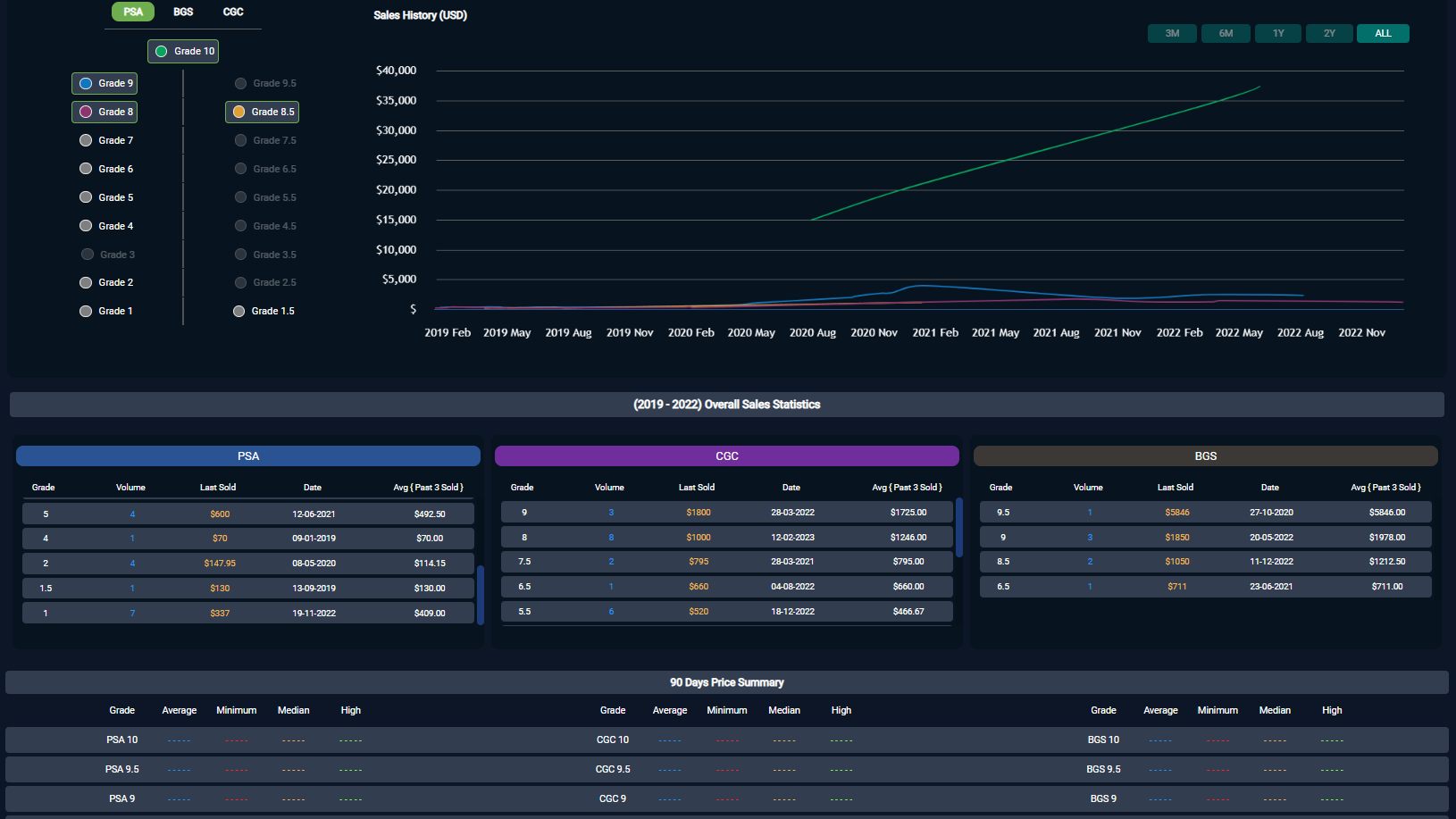Switch to the BGS tab
The image size is (1456, 819).
pyautogui.click(x=183, y=12)
